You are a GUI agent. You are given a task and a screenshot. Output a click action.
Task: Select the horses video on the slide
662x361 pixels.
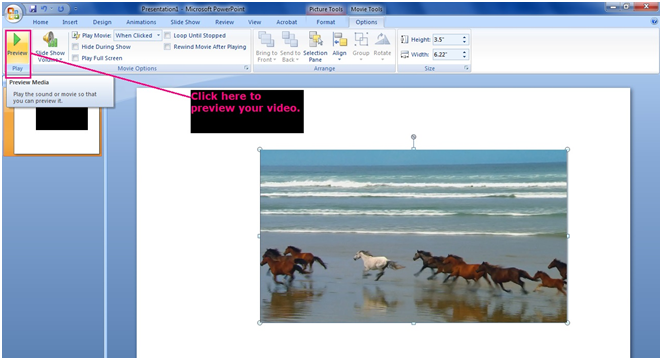pyautogui.click(x=414, y=236)
